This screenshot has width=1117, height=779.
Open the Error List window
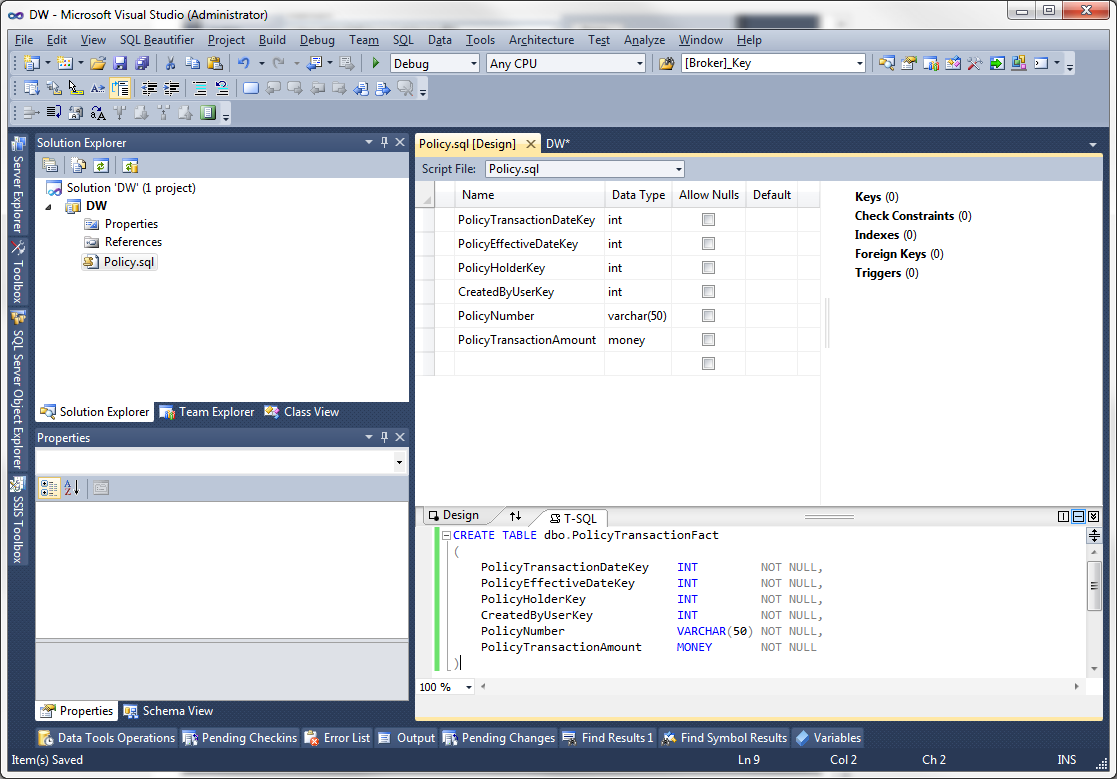click(x=338, y=738)
